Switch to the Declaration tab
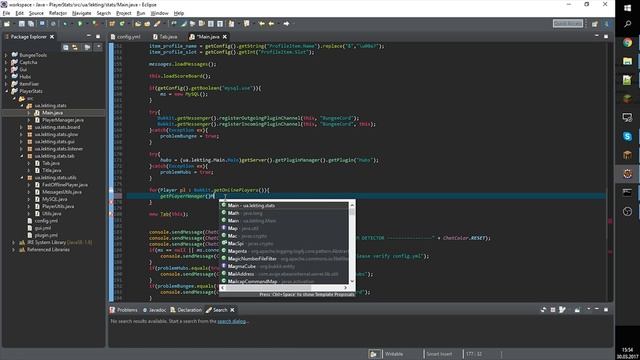Image resolution: width=640 pixels, height=360 pixels. [x=186, y=310]
